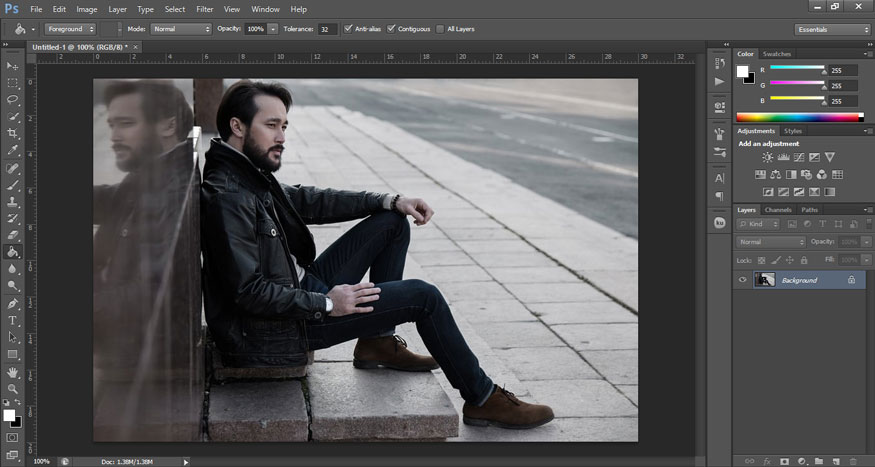Switch to the Paths tab

(809, 210)
